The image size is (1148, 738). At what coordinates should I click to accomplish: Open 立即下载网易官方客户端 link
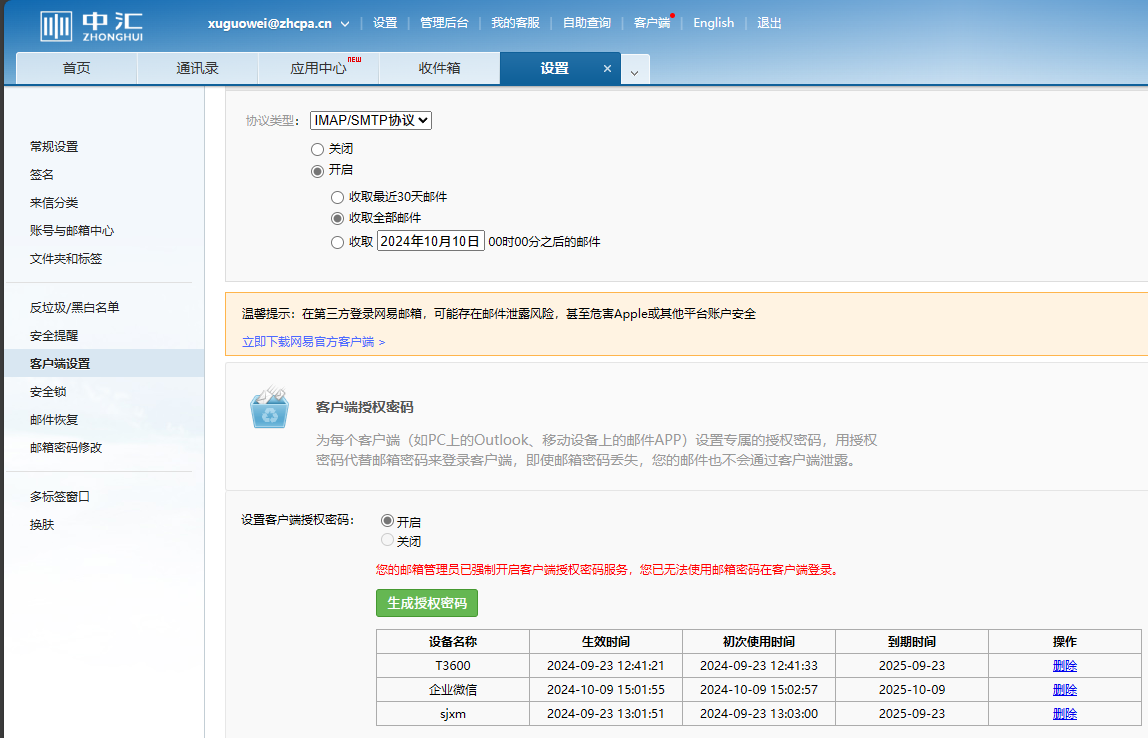point(313,342)
